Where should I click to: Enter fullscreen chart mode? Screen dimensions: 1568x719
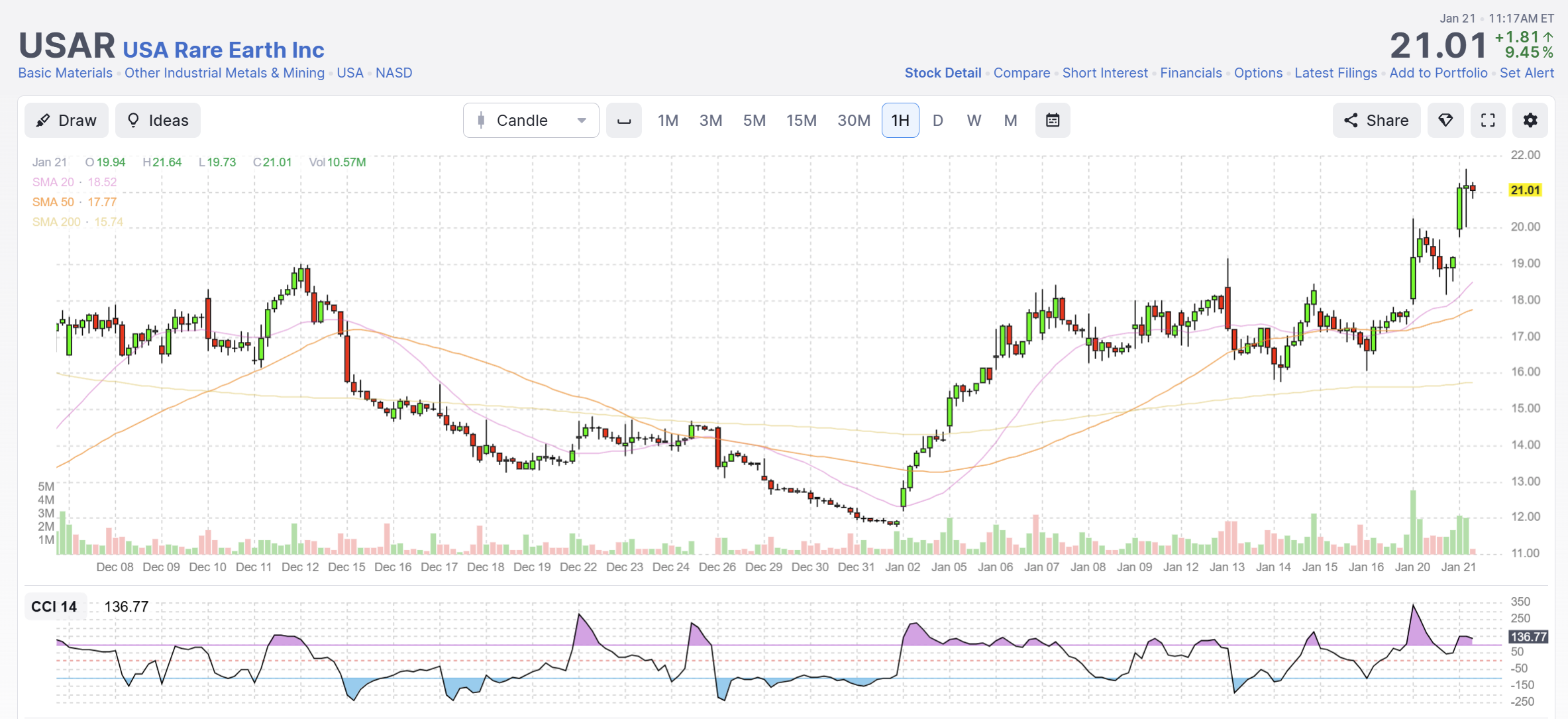1488,121
